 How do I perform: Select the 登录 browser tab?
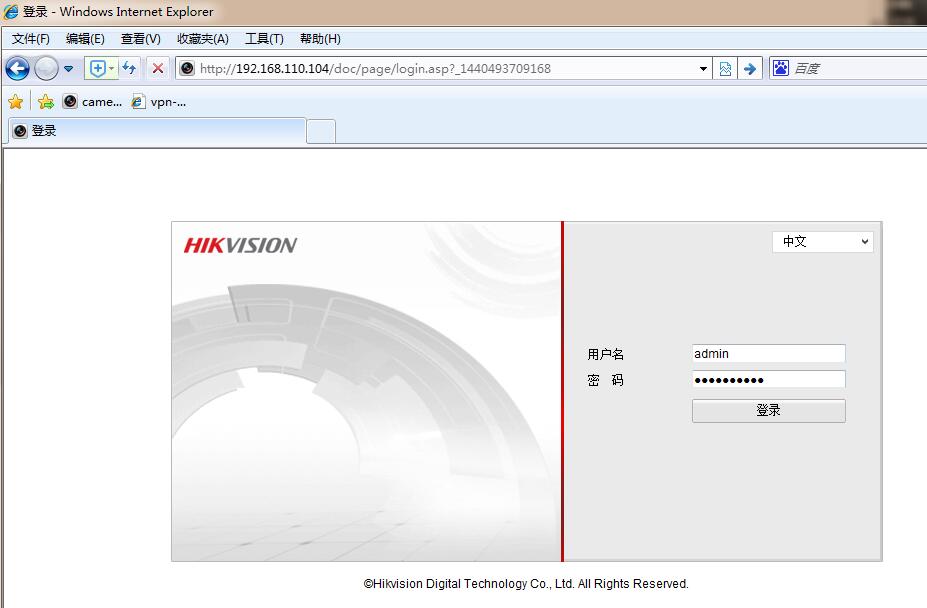pyautogui.click(x=157, y=131)
